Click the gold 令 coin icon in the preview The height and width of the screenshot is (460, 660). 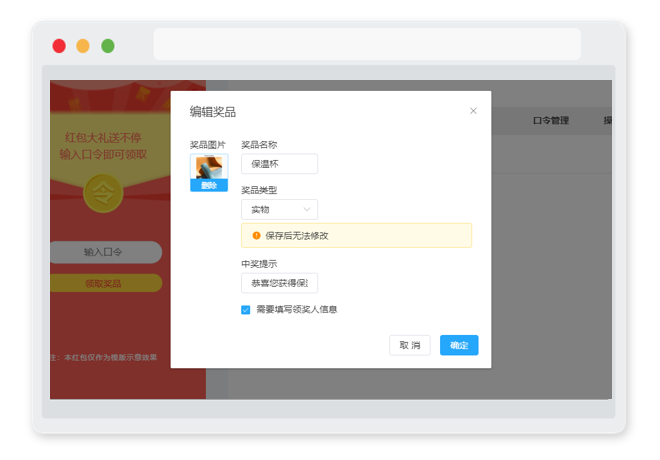click(103, 194)
